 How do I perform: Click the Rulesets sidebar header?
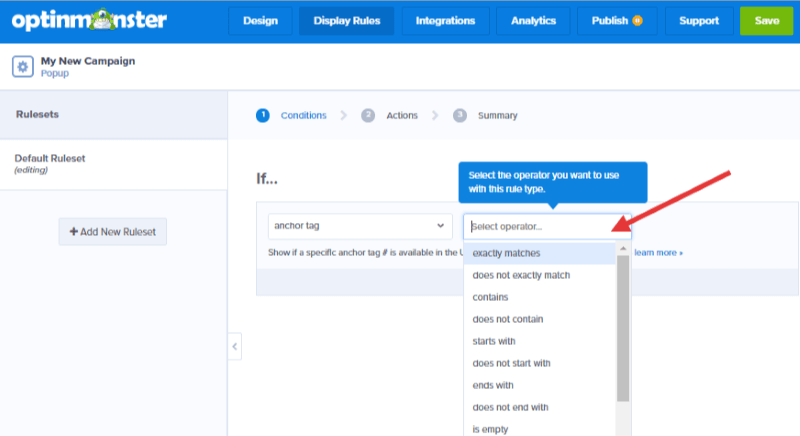(37, 114)
